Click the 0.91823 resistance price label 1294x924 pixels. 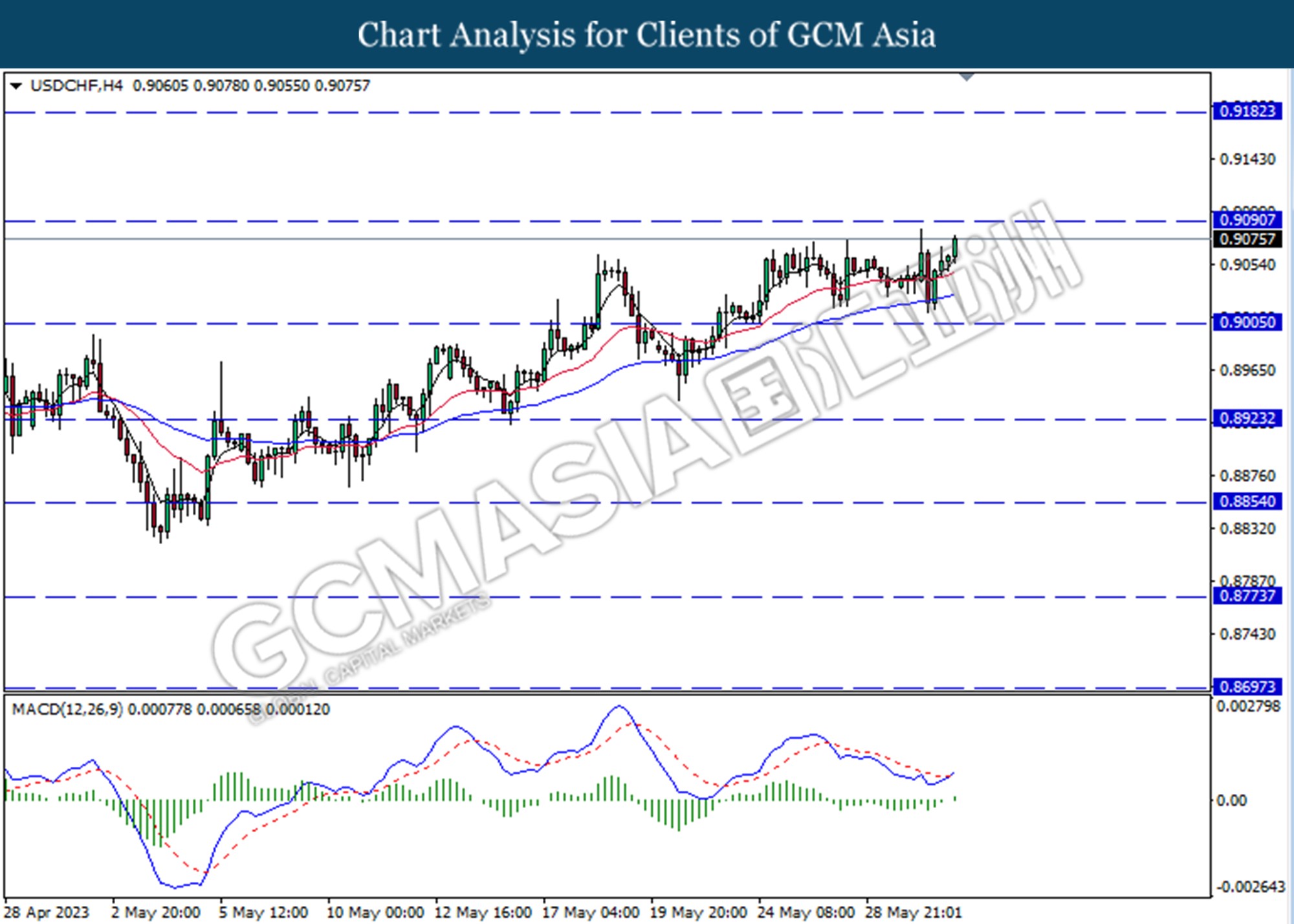click(x=1247, y=111)
